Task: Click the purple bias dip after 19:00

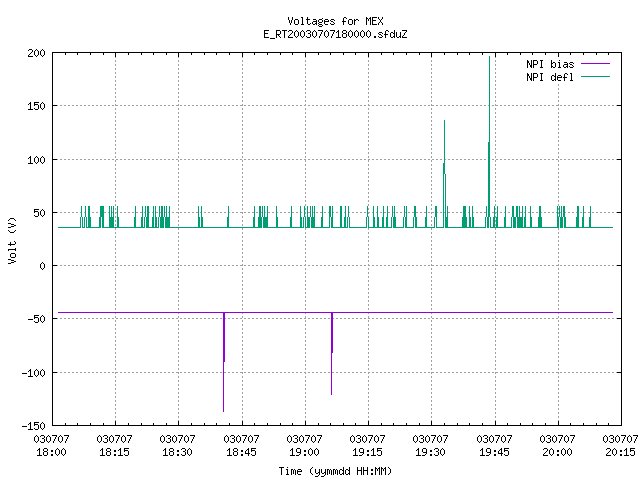Action: (x=332, y=353)
